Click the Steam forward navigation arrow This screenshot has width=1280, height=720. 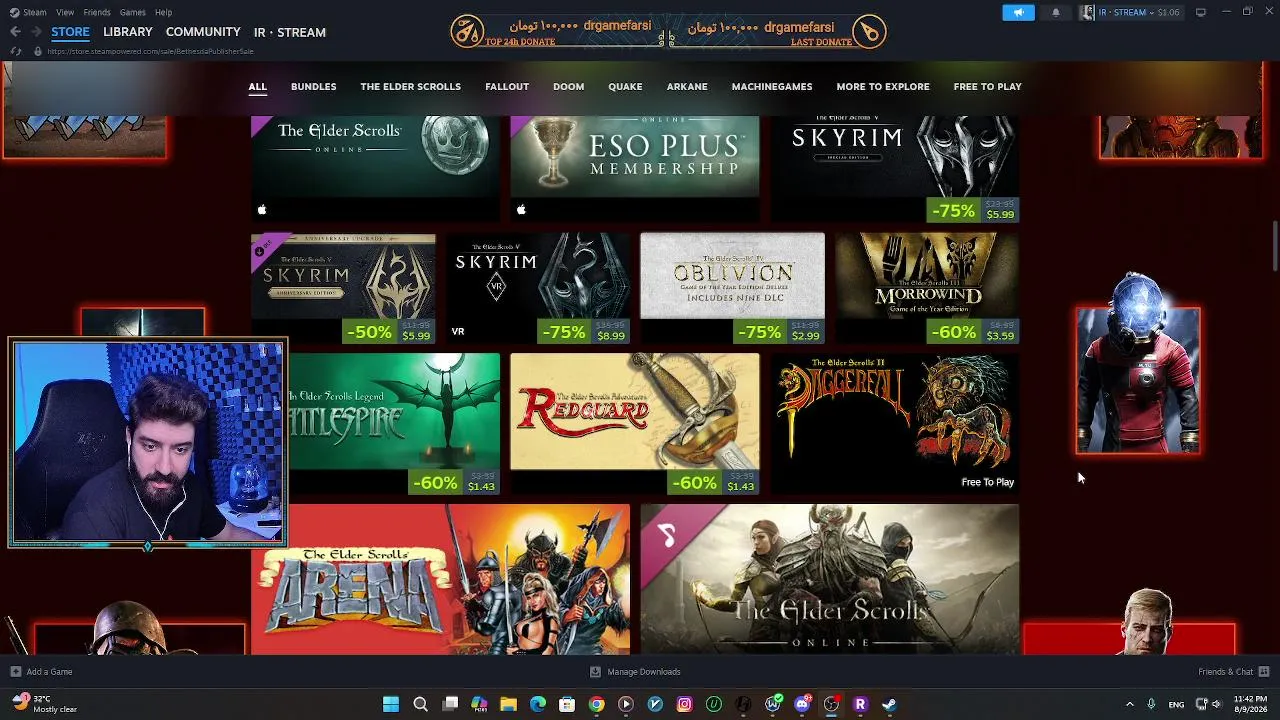(x=36, y=32)
